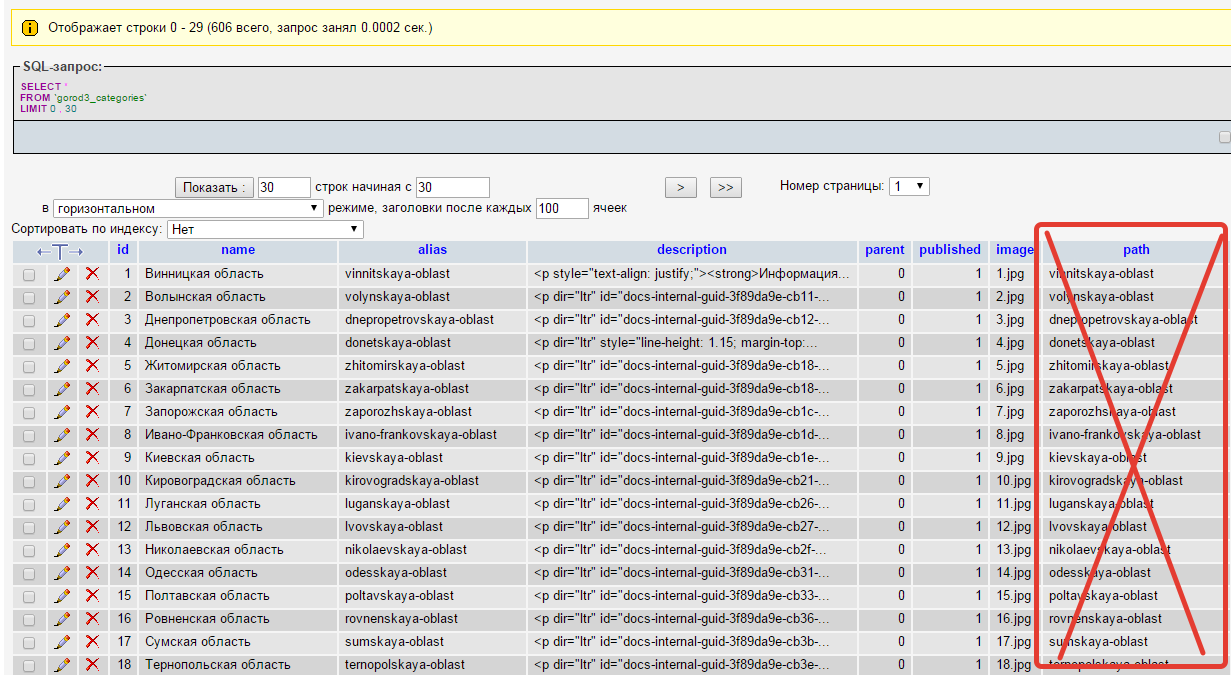1231x675 pixels.
Task: Delete the Киевская область row
Action: click(x=93, y=458)
